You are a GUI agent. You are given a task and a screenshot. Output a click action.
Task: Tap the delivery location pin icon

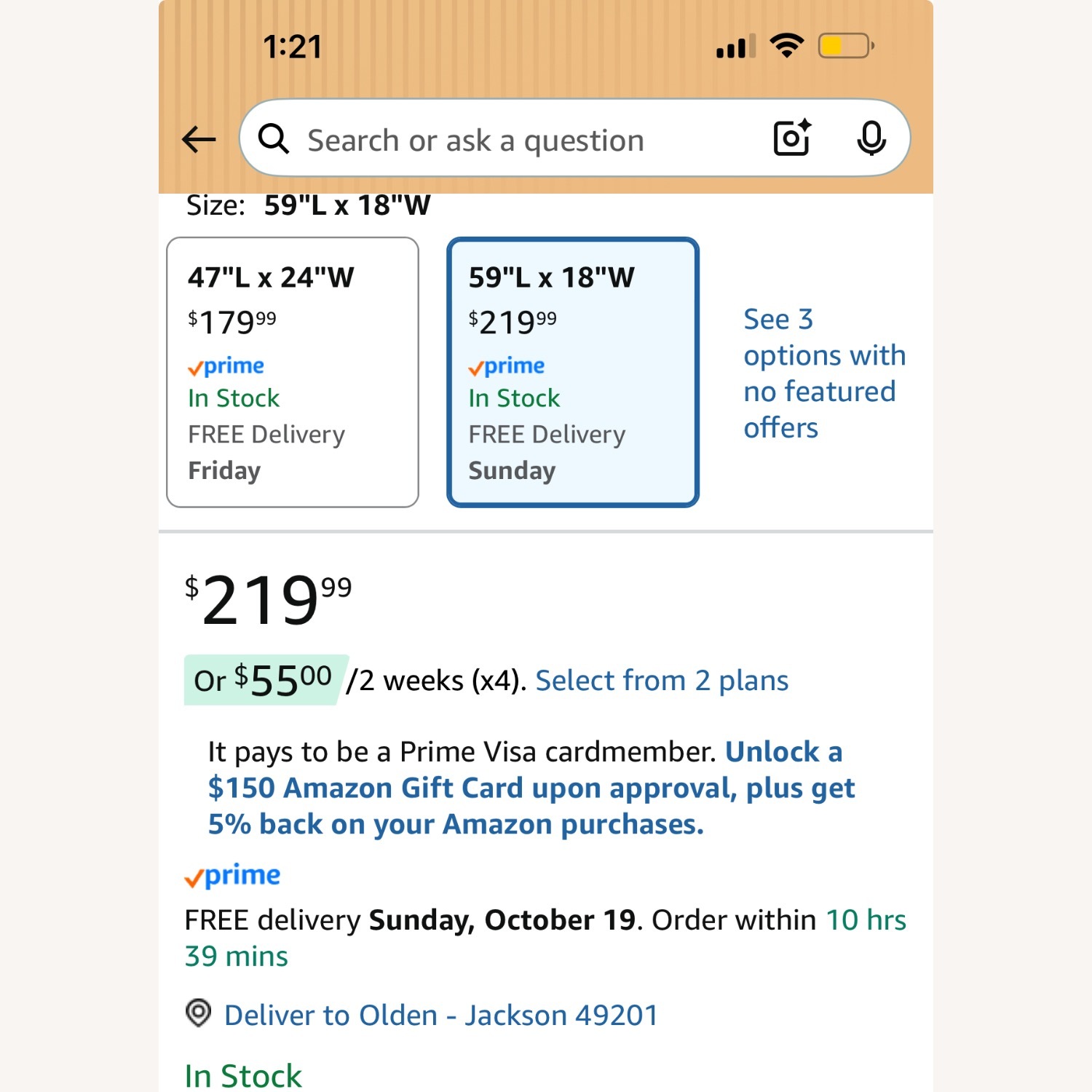198,1013
